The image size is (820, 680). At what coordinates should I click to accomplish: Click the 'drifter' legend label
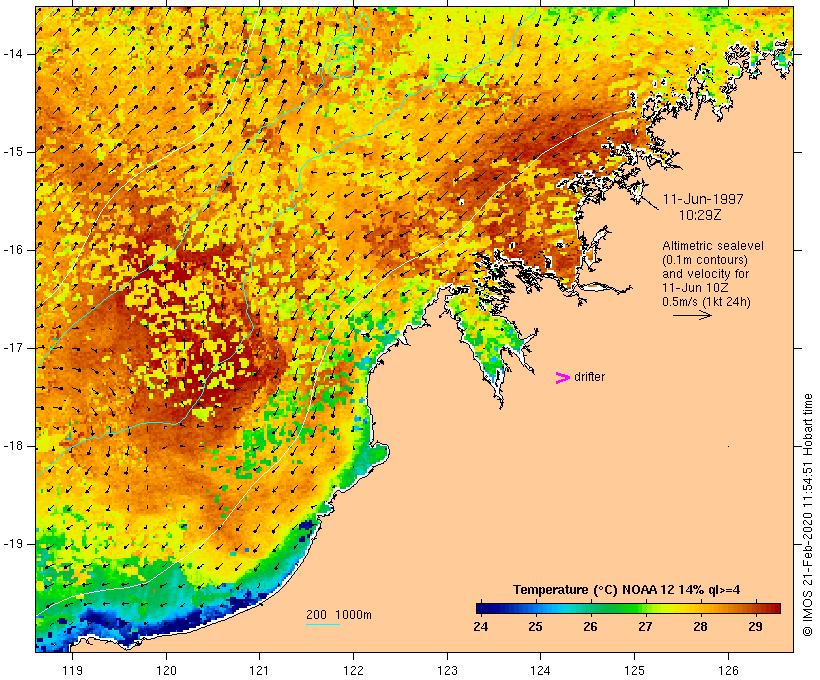pyautogui.click(x=589, y=377)
